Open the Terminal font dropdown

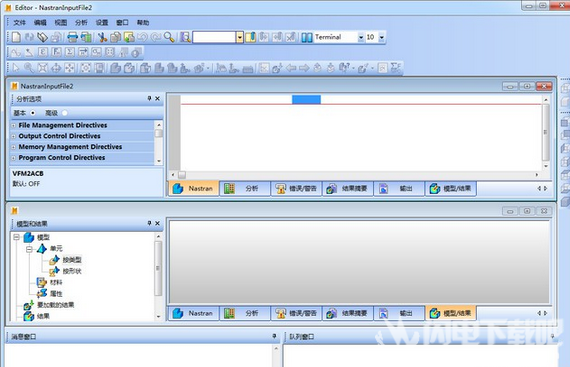point(361,37)
